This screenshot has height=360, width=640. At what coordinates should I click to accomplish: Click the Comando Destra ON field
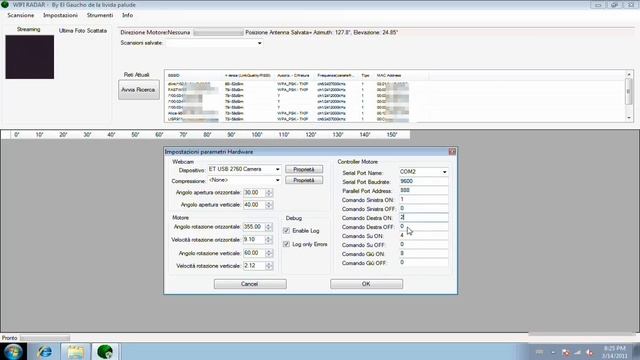[423, 218]
